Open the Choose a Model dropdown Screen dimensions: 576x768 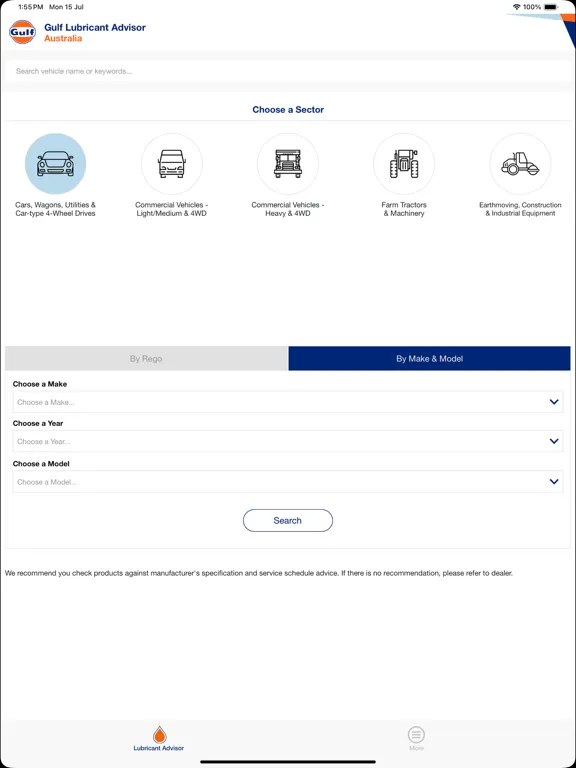tap(288, 482)
